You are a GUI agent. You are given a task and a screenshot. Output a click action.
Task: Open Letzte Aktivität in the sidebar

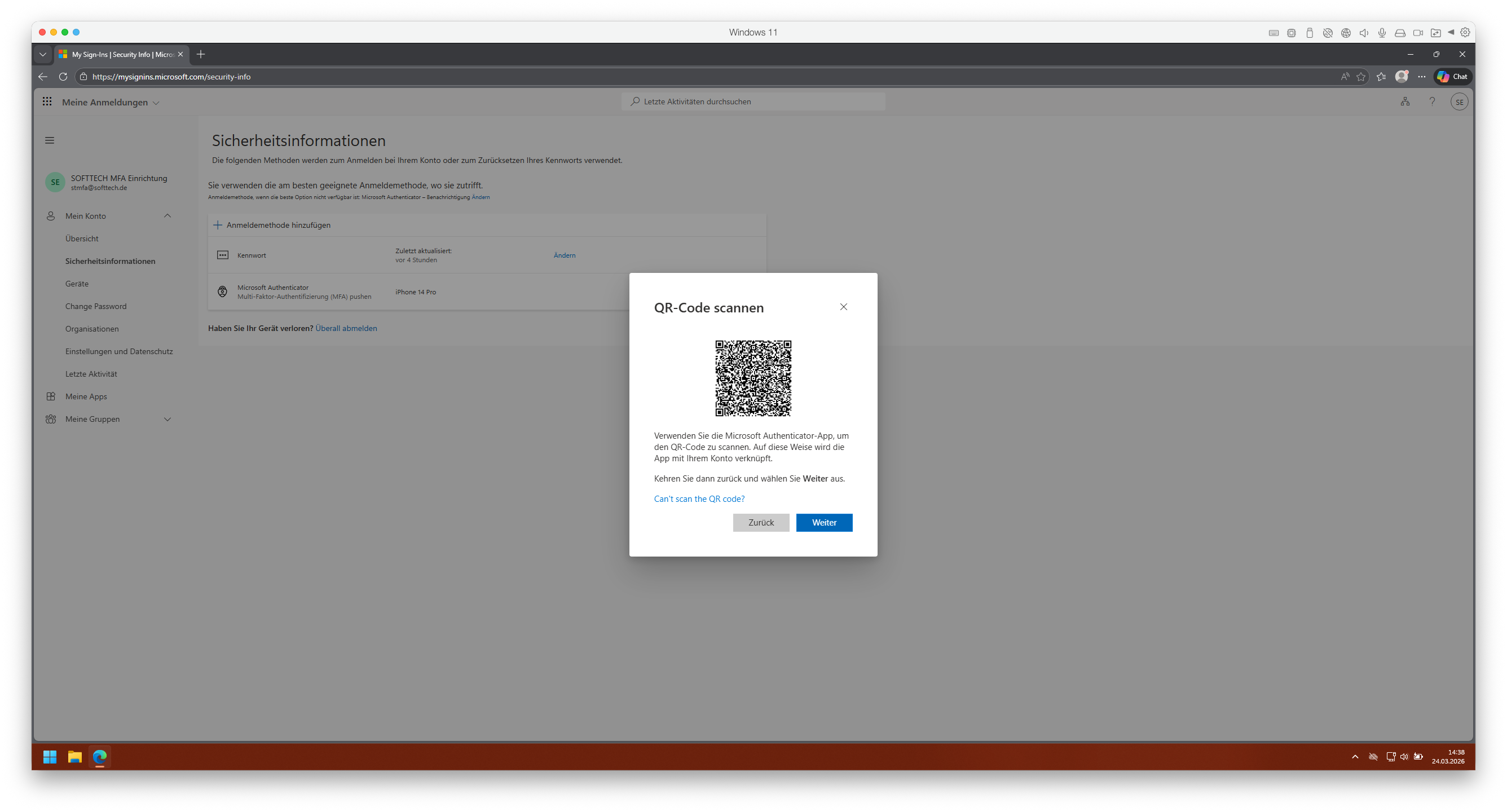pyautogui.click(x=91, y=374)
